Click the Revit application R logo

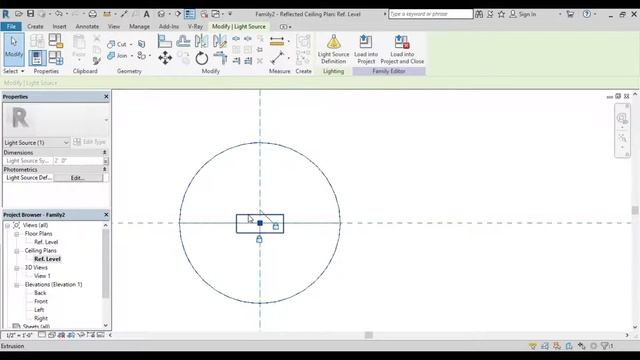pyautogui.click(x=6, y=14)
